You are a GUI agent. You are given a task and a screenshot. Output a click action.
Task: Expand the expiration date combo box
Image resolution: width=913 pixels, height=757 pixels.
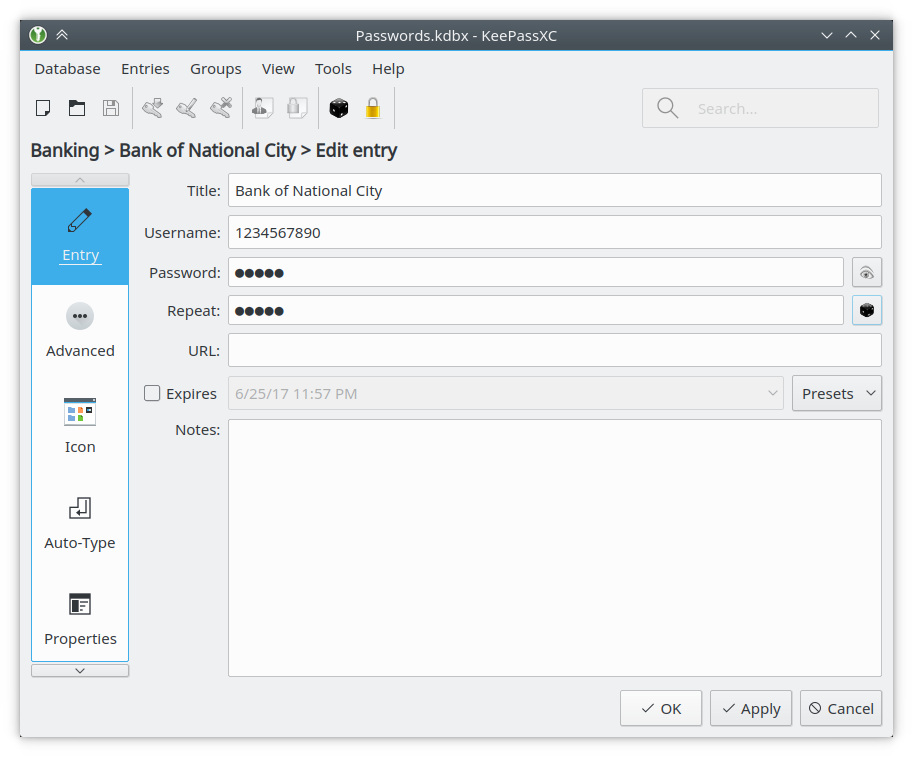(772, 394)
